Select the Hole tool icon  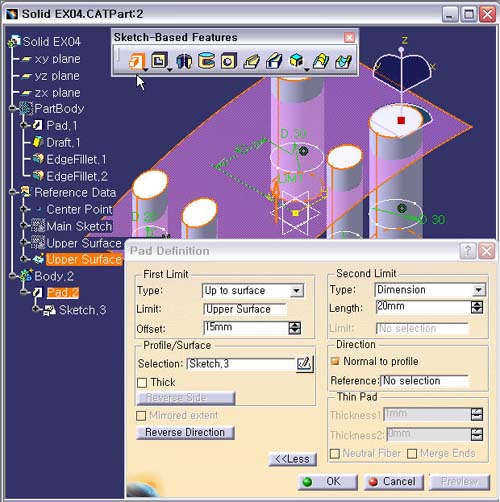click(x=229, y=61)
